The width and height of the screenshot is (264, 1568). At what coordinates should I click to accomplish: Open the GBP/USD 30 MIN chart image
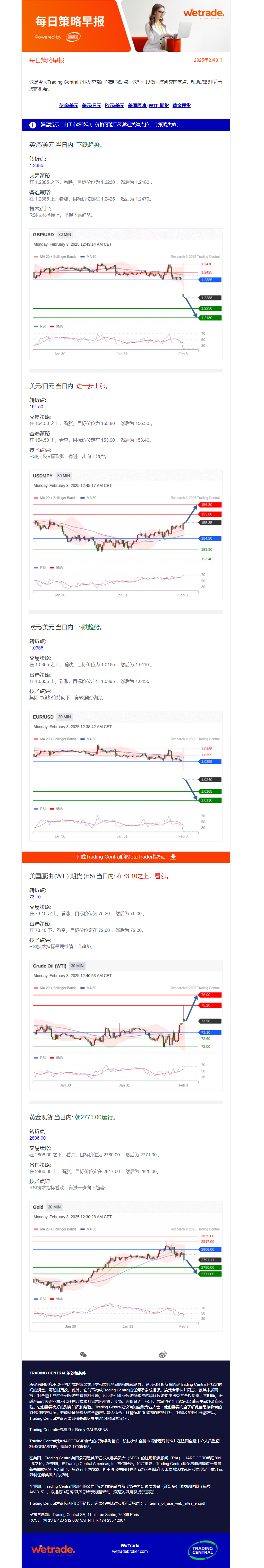click(x=126, y=293)
